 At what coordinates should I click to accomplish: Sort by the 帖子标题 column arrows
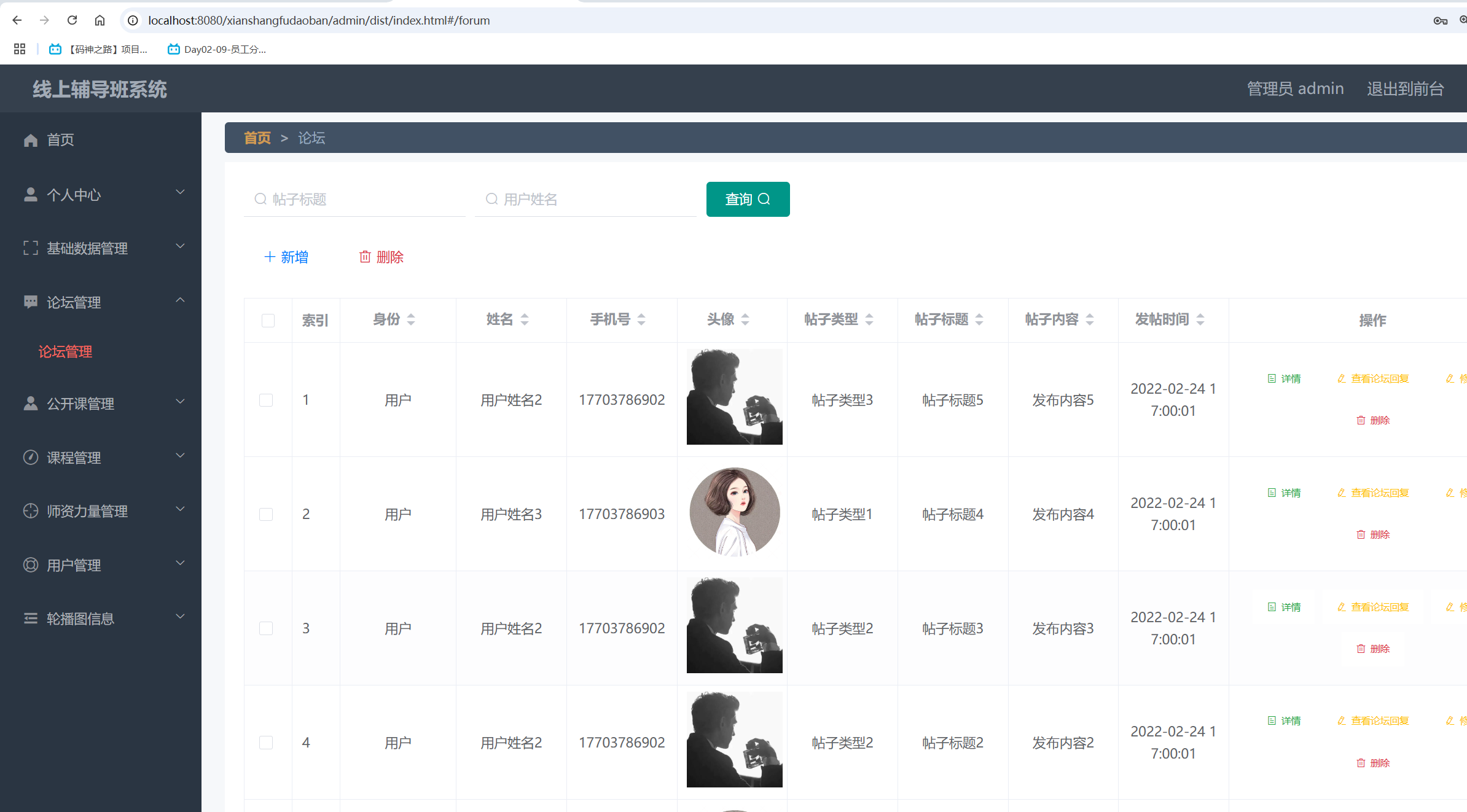979,319
